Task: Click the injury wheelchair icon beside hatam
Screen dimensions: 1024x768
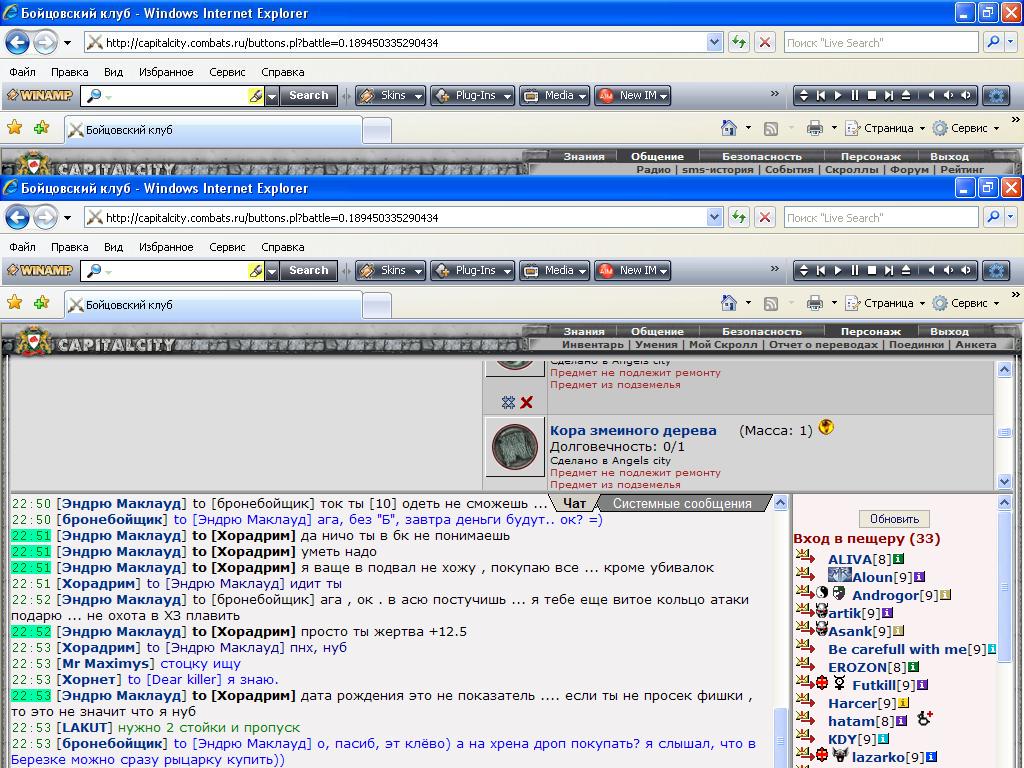Action: click(924, 719)
